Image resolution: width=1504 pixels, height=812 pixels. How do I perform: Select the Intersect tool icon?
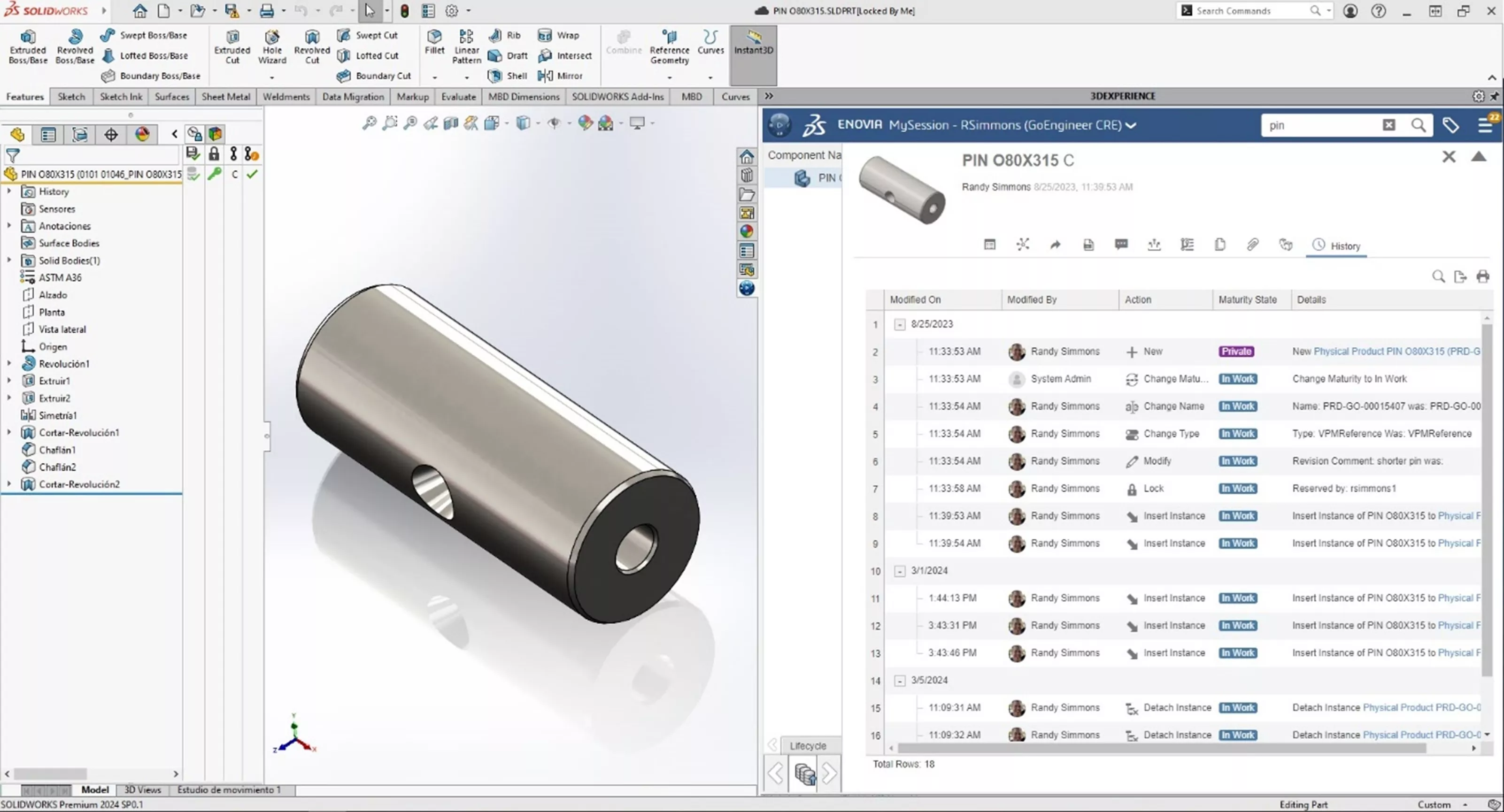point(544,55)
